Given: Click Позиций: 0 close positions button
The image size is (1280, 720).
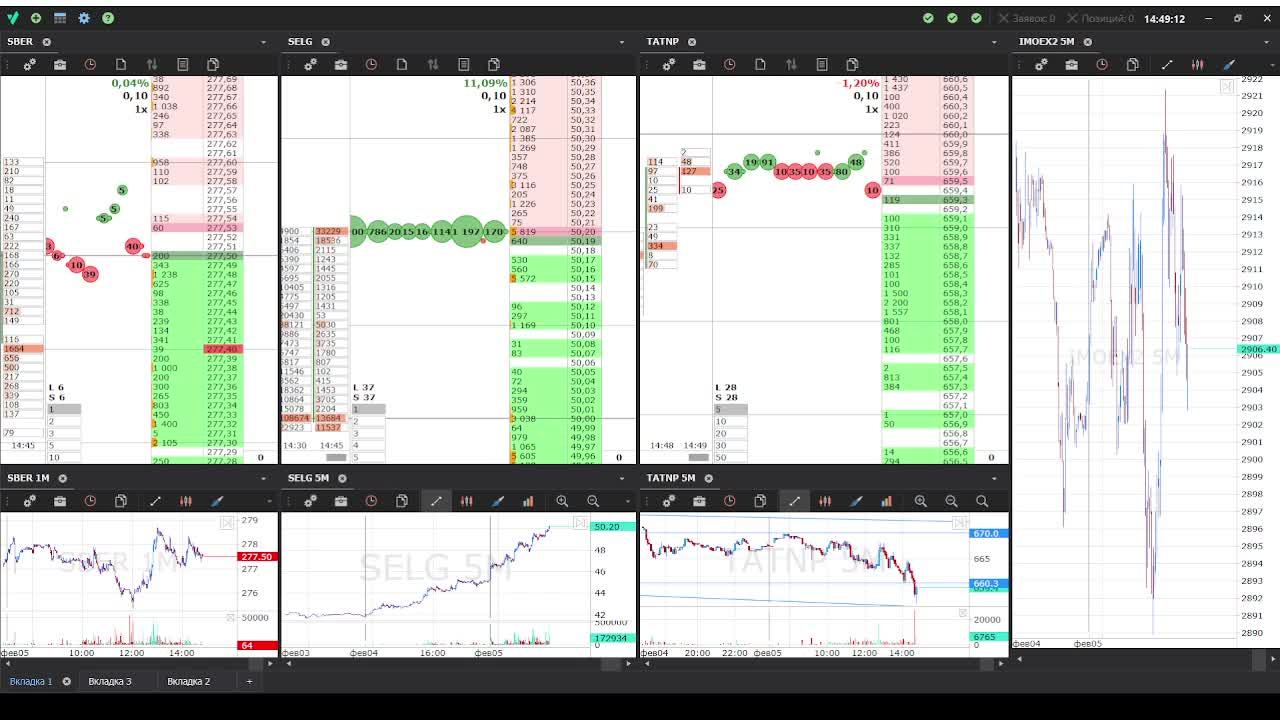Looking at the screenshot, I should (1100, 18).
